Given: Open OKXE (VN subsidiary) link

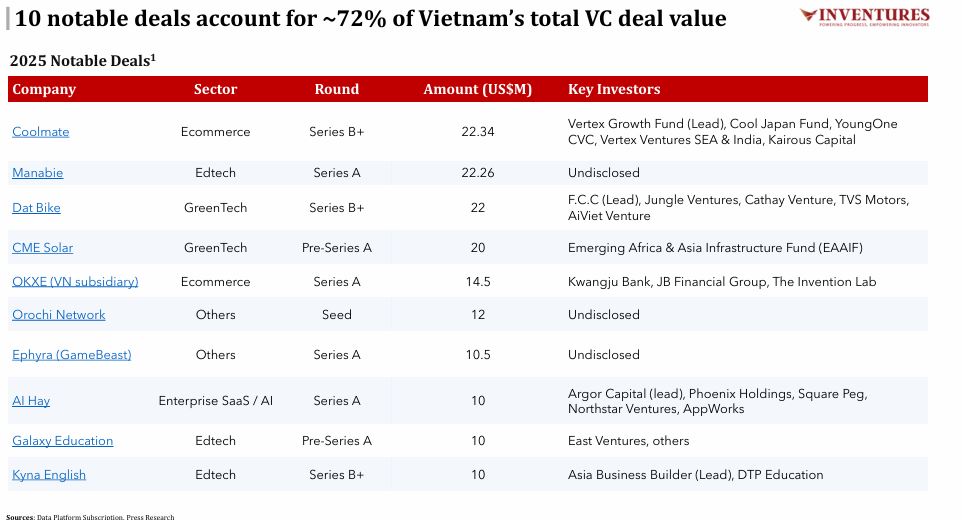Looking at the screenshot, I should click(x=75, y=282).
